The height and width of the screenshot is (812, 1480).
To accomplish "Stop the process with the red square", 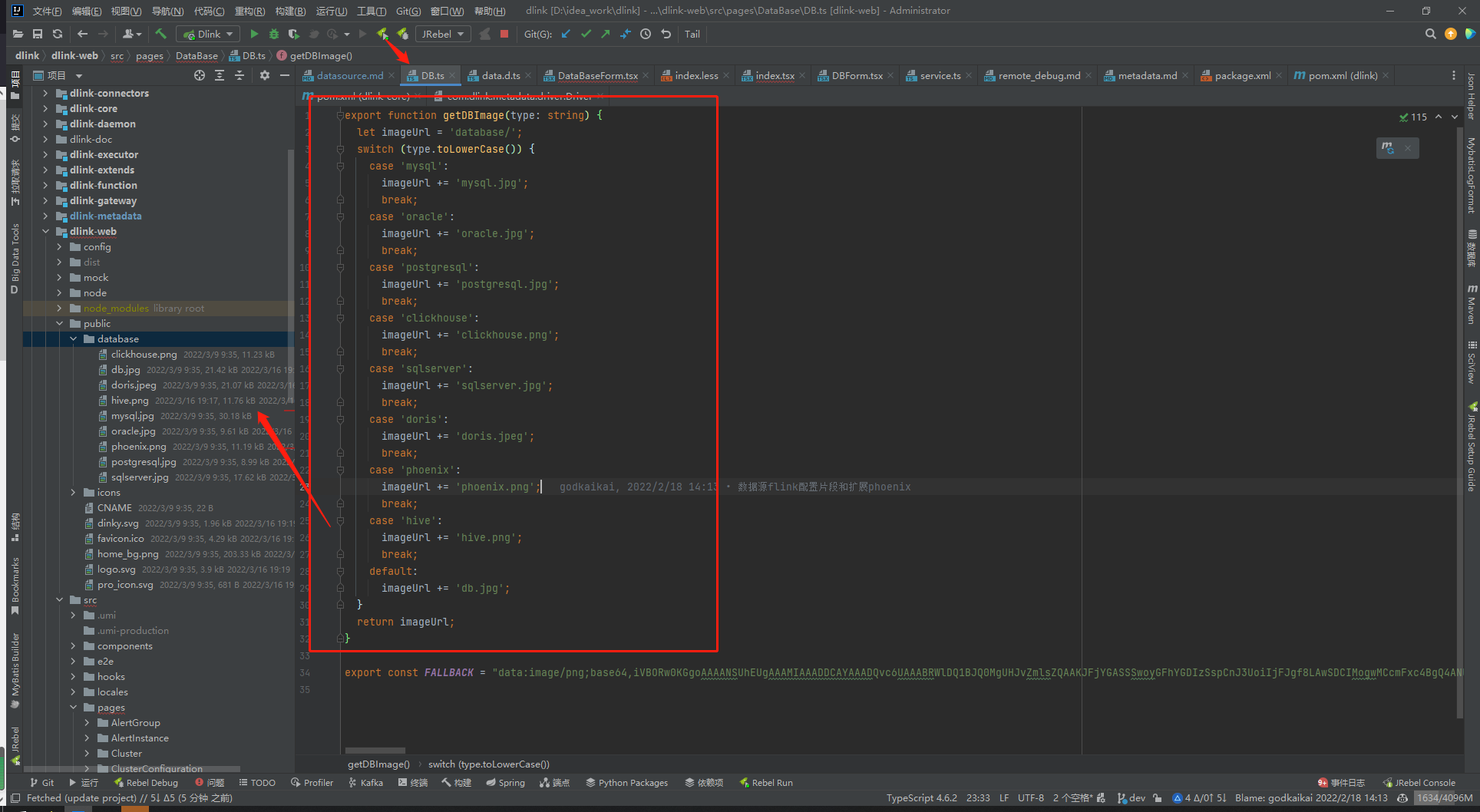I will click(x=504, y=34).
